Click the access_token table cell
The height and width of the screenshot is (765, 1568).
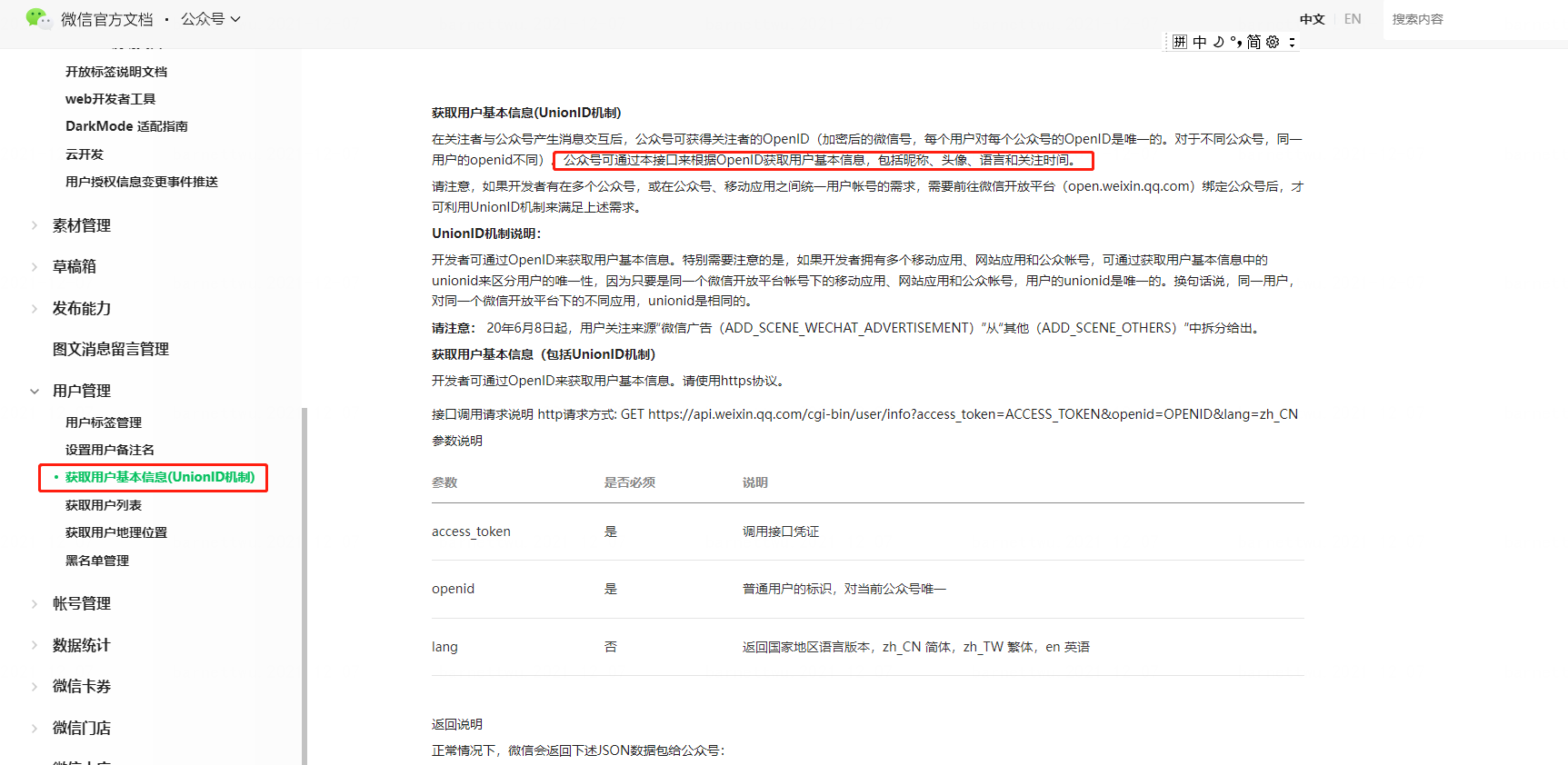pos(471,532)
